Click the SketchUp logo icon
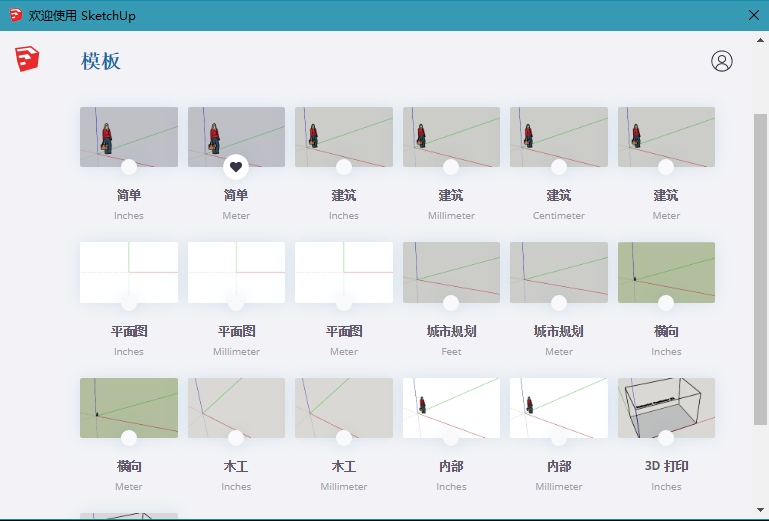 [27, 60]
